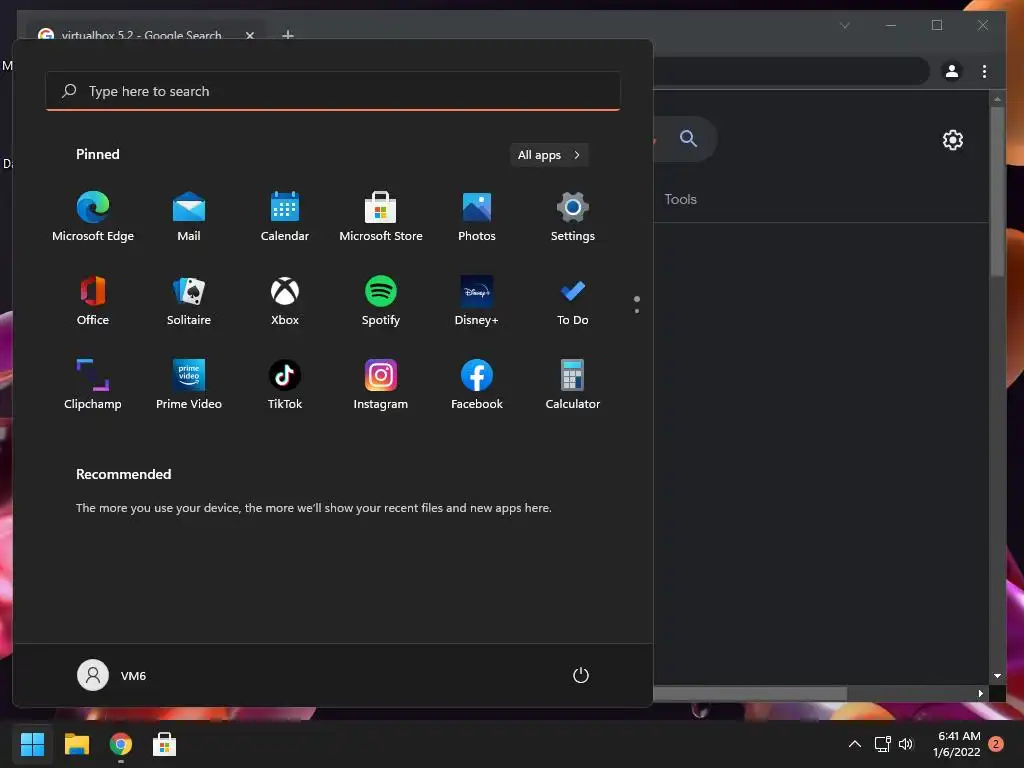Go to next pinned apps page dot
This screenshot has width=1024, height=768.
click(637, 311)
